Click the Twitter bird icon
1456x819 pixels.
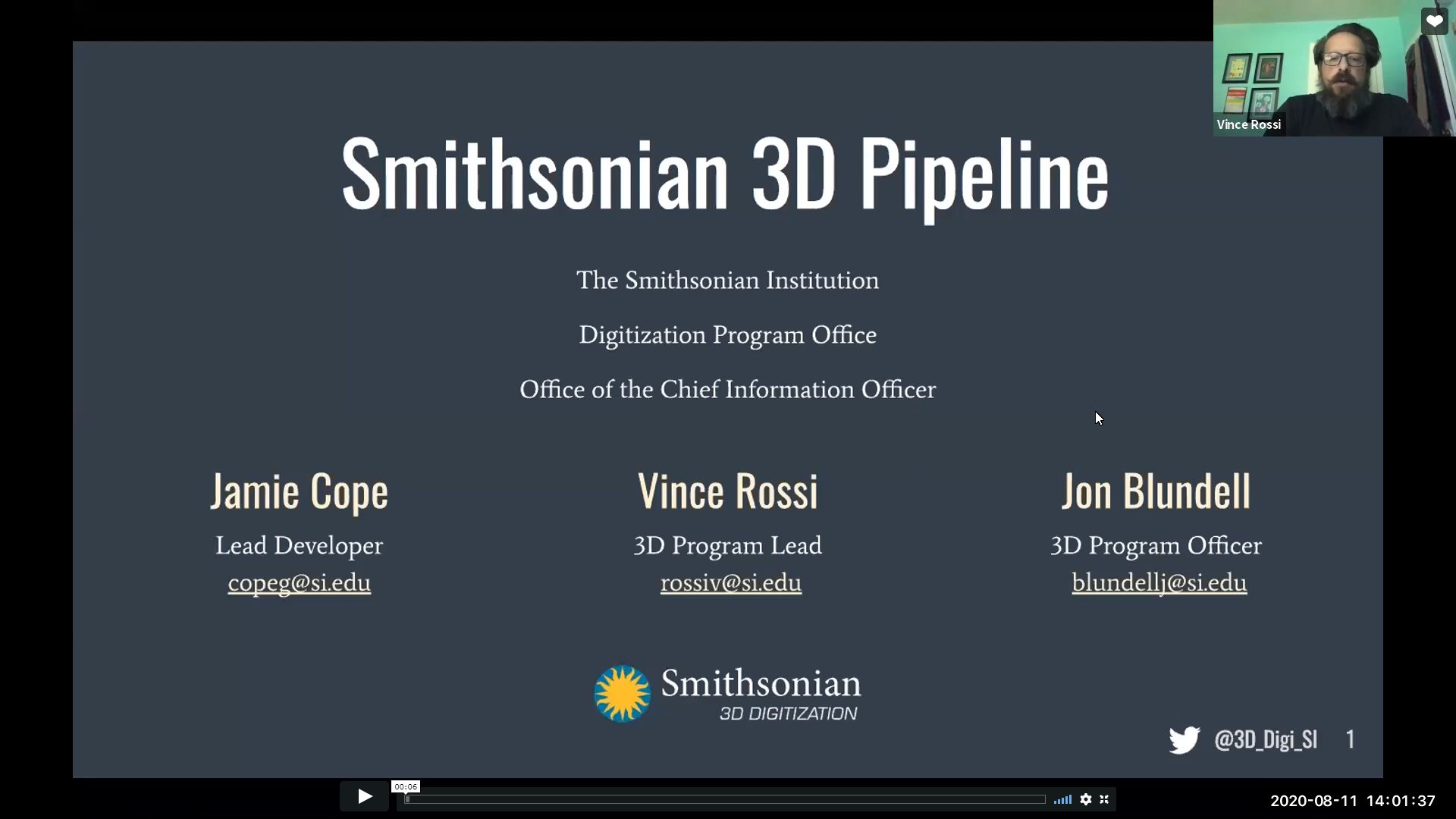pos(1184,740)
